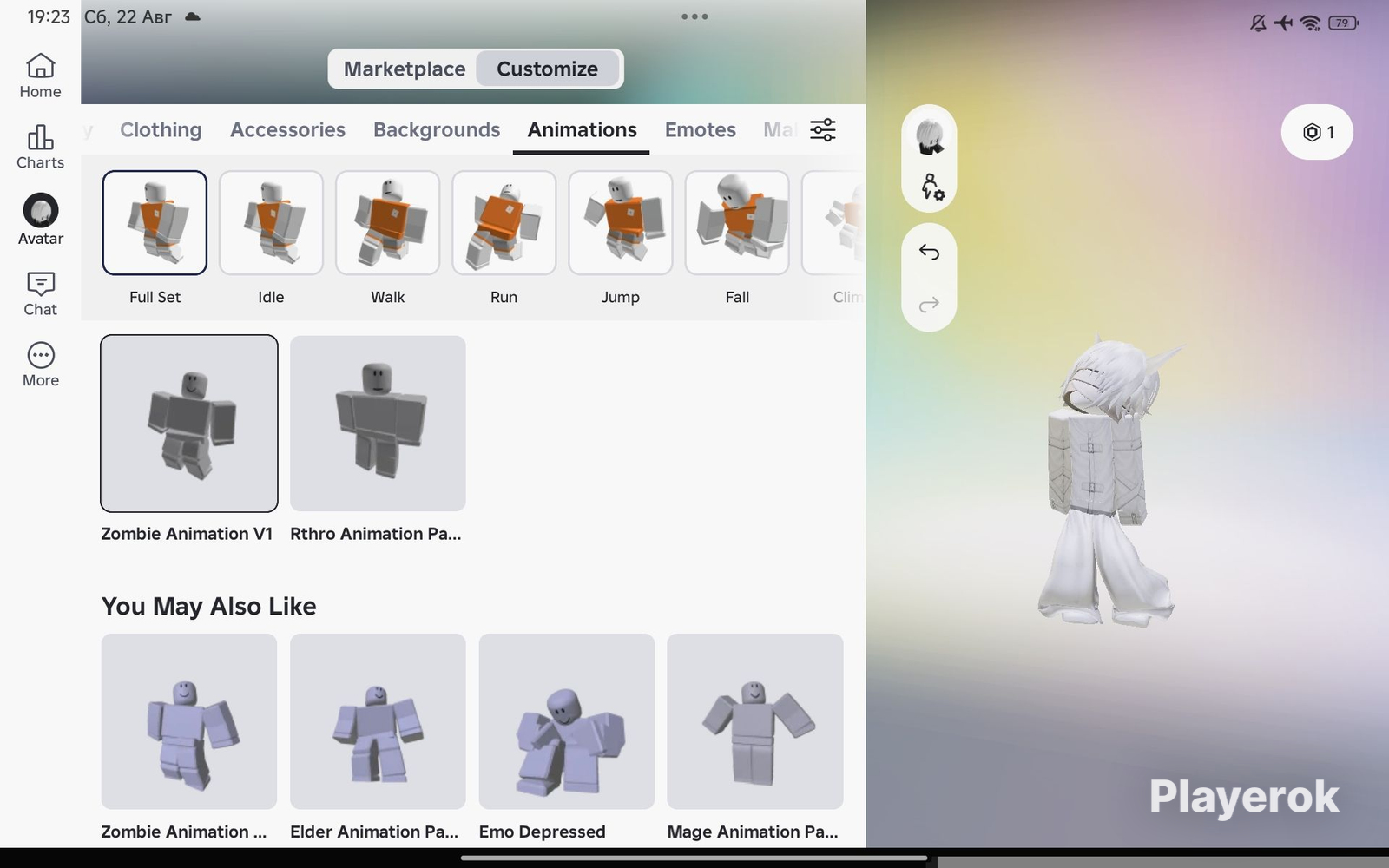
Task: Switch to the Emotes tab
Action: point(700,130)
